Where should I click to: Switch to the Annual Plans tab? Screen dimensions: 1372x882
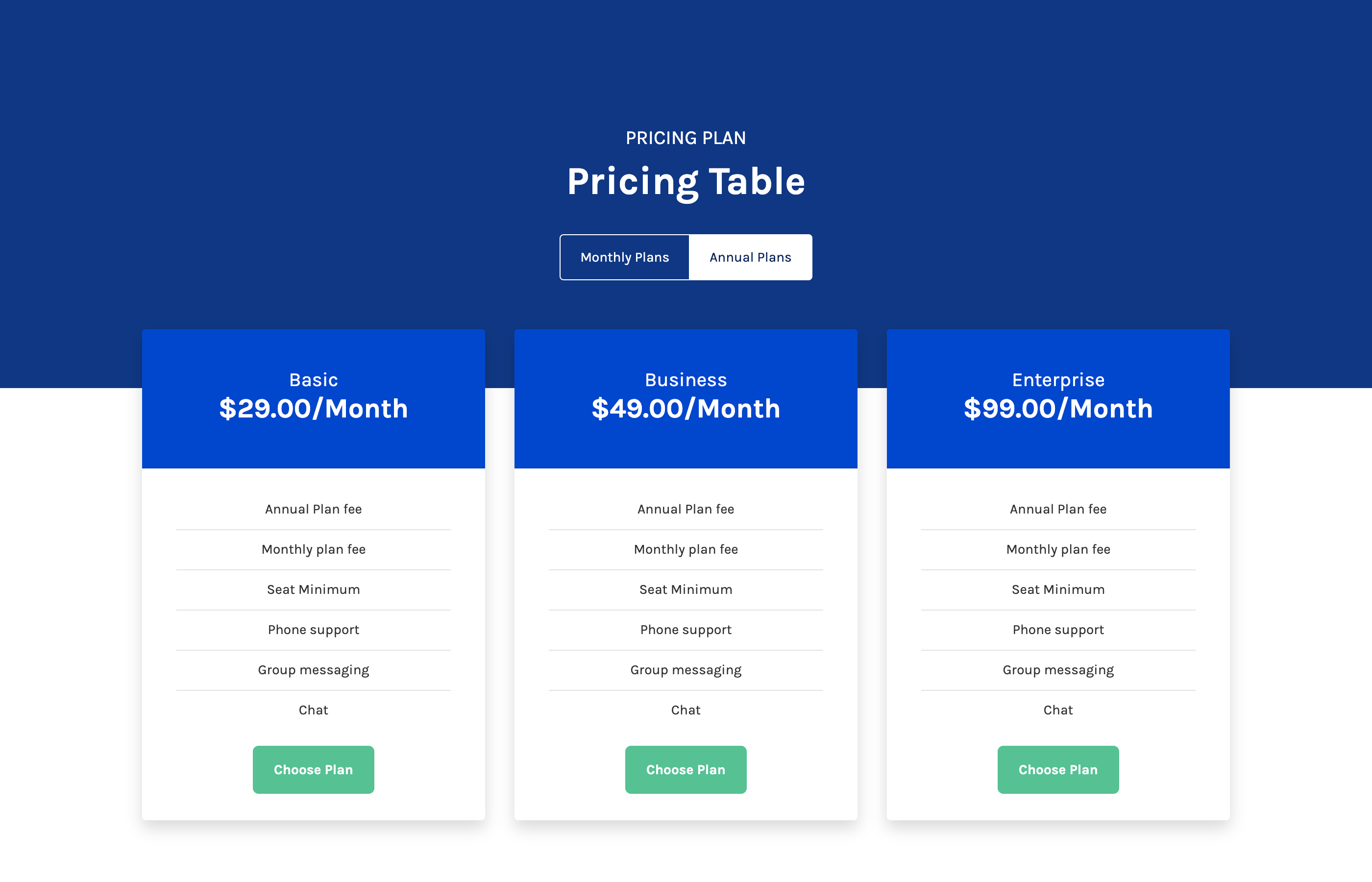(x=750, y=257)
